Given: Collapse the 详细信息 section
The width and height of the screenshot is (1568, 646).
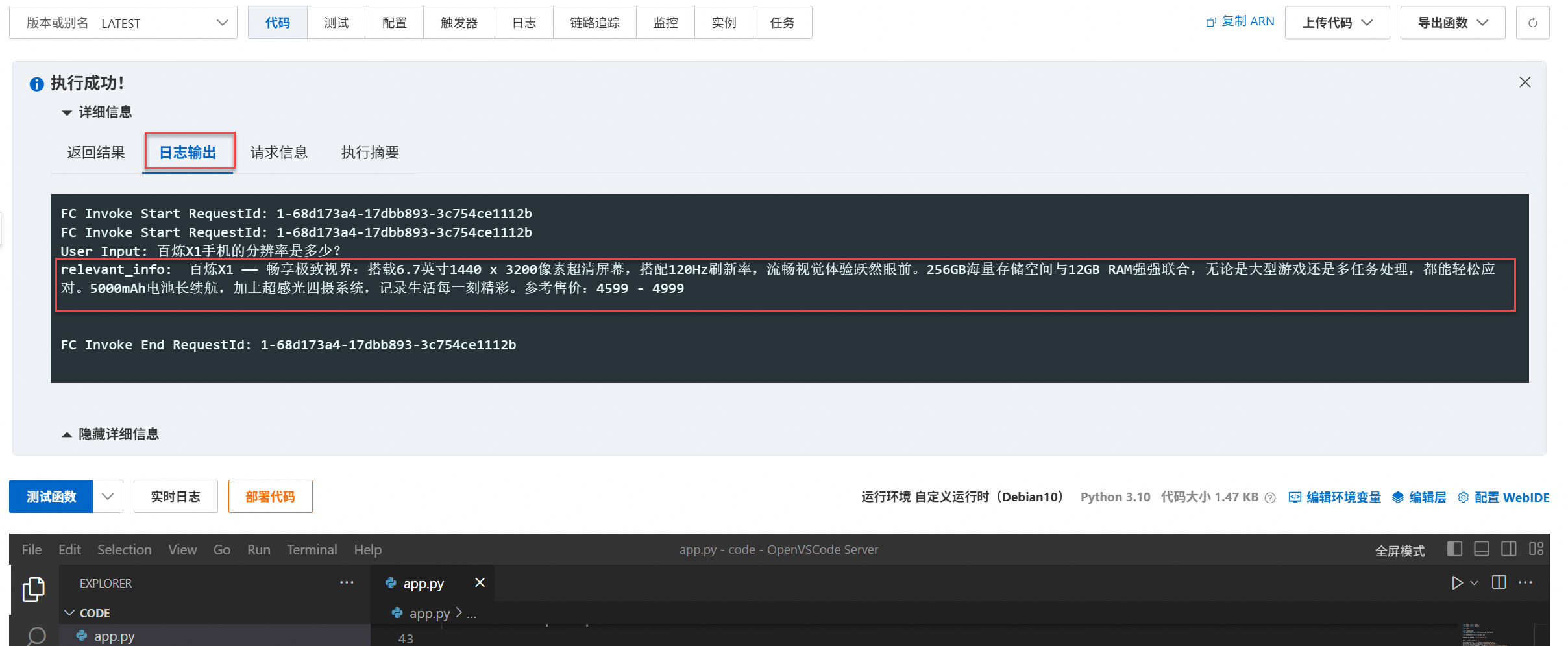Looking at the screenshot, I should point(97,112).
